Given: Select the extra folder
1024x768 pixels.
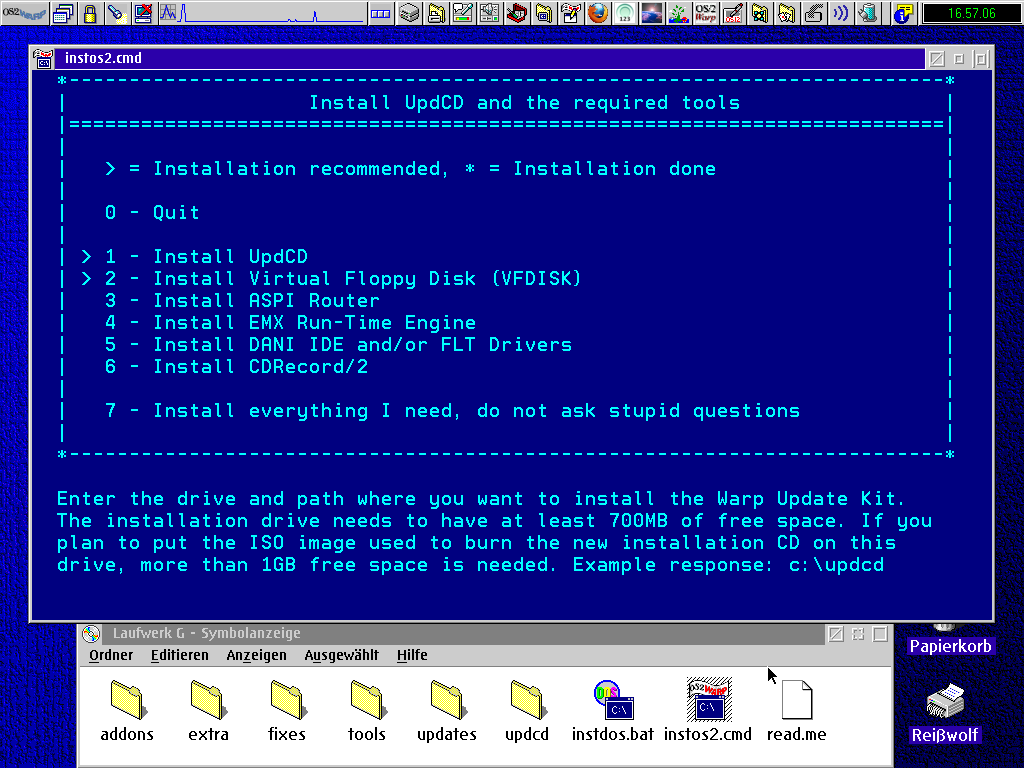Looking at the screenshot, I should [208, 711].
